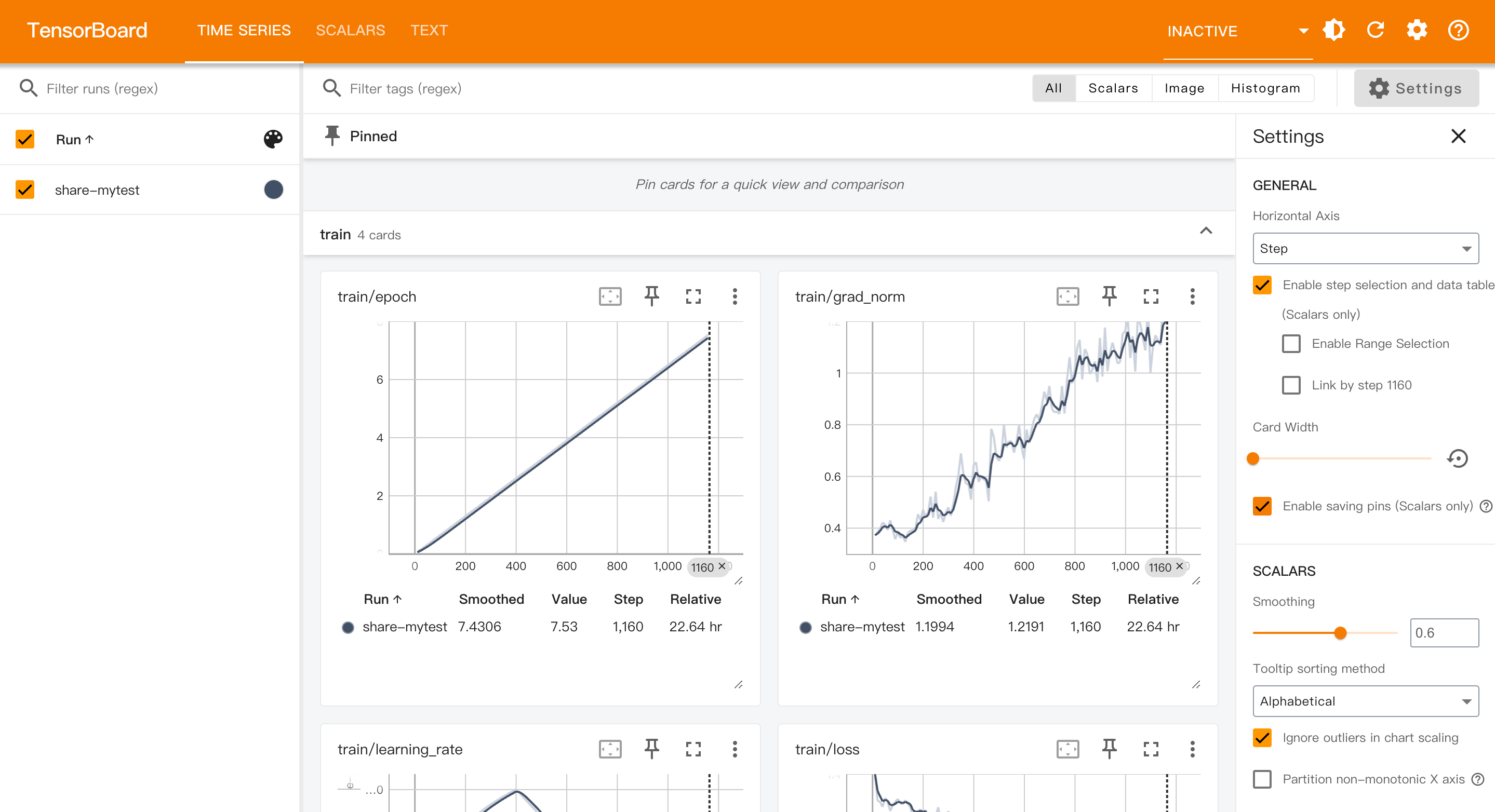
Task: Select the Histogram filter tab
Action: [x=1266, y=88]
